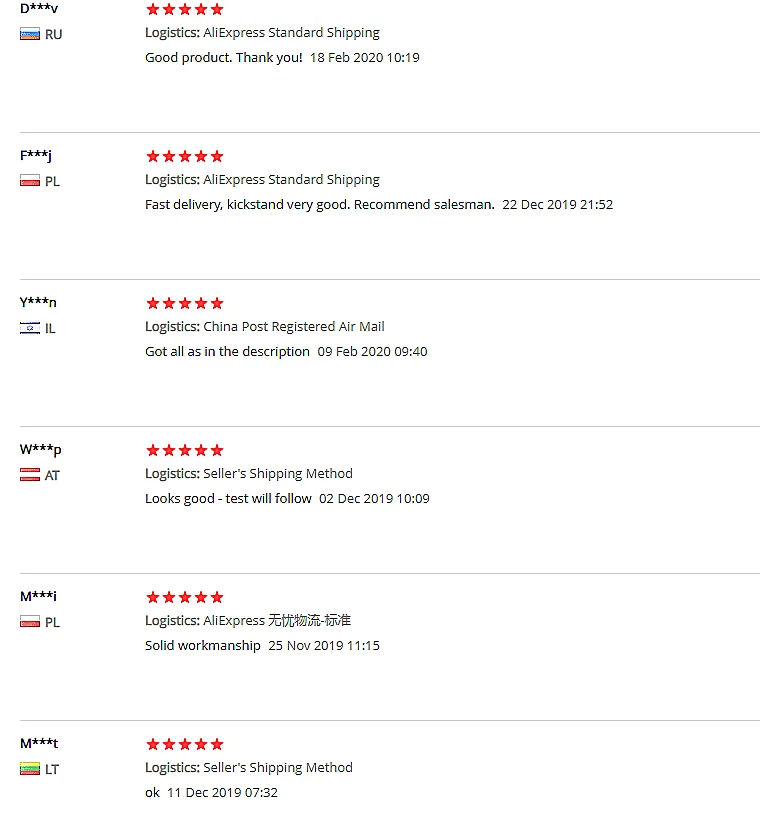This screenshot has height=840, width=760.
Task: Click the 'Looks good - test will follow' review
Action: [x=228, y=499]
